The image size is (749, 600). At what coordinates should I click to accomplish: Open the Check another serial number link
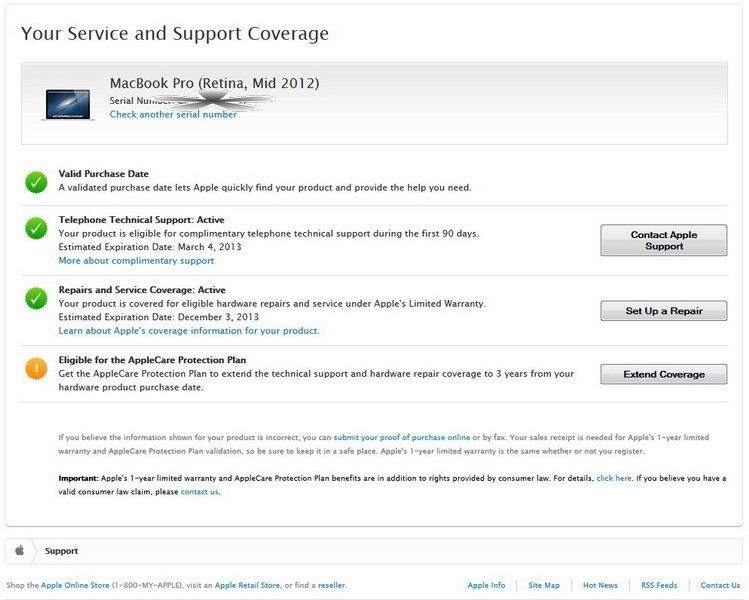173,115
